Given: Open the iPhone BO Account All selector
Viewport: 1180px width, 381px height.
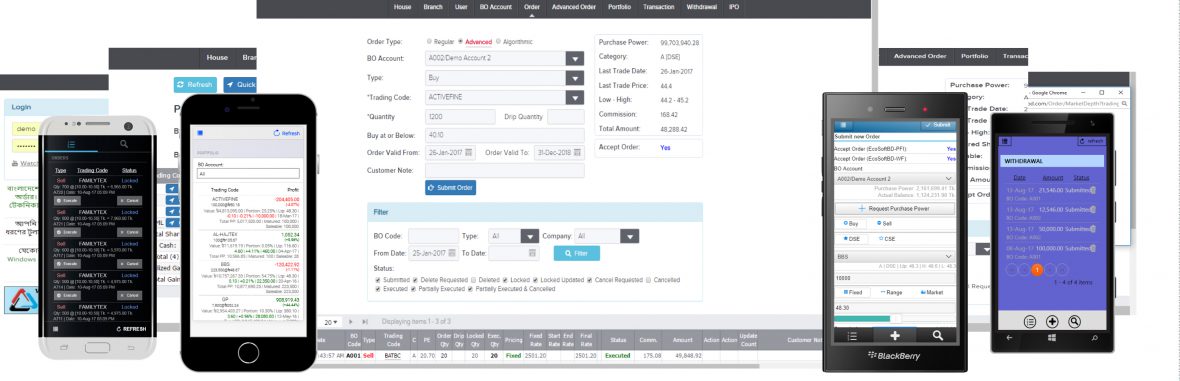Looking at the screenshot, I should pyautogui.click(x=248, y=173).
